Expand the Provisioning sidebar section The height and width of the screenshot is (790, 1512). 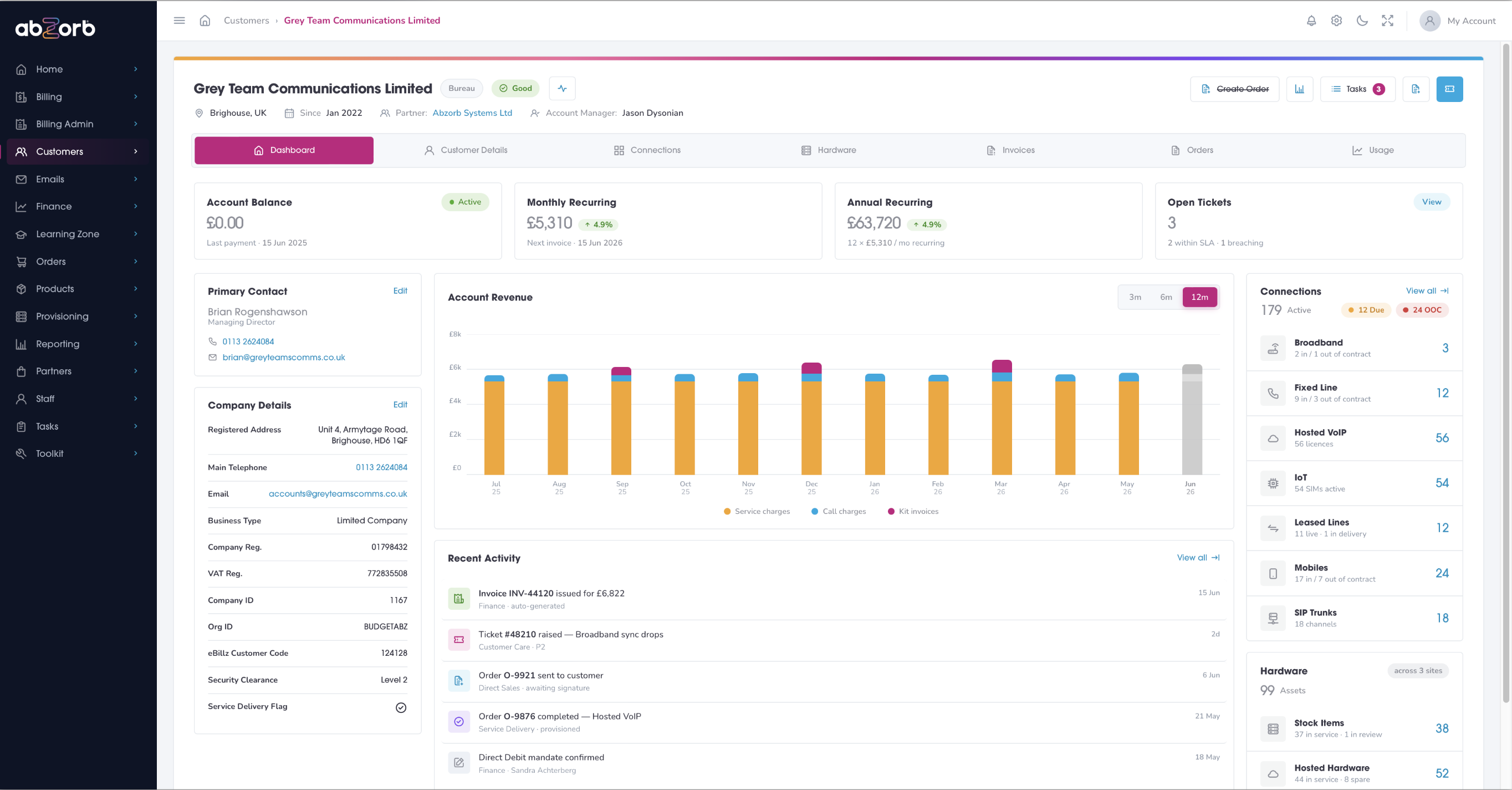[78, 317]
